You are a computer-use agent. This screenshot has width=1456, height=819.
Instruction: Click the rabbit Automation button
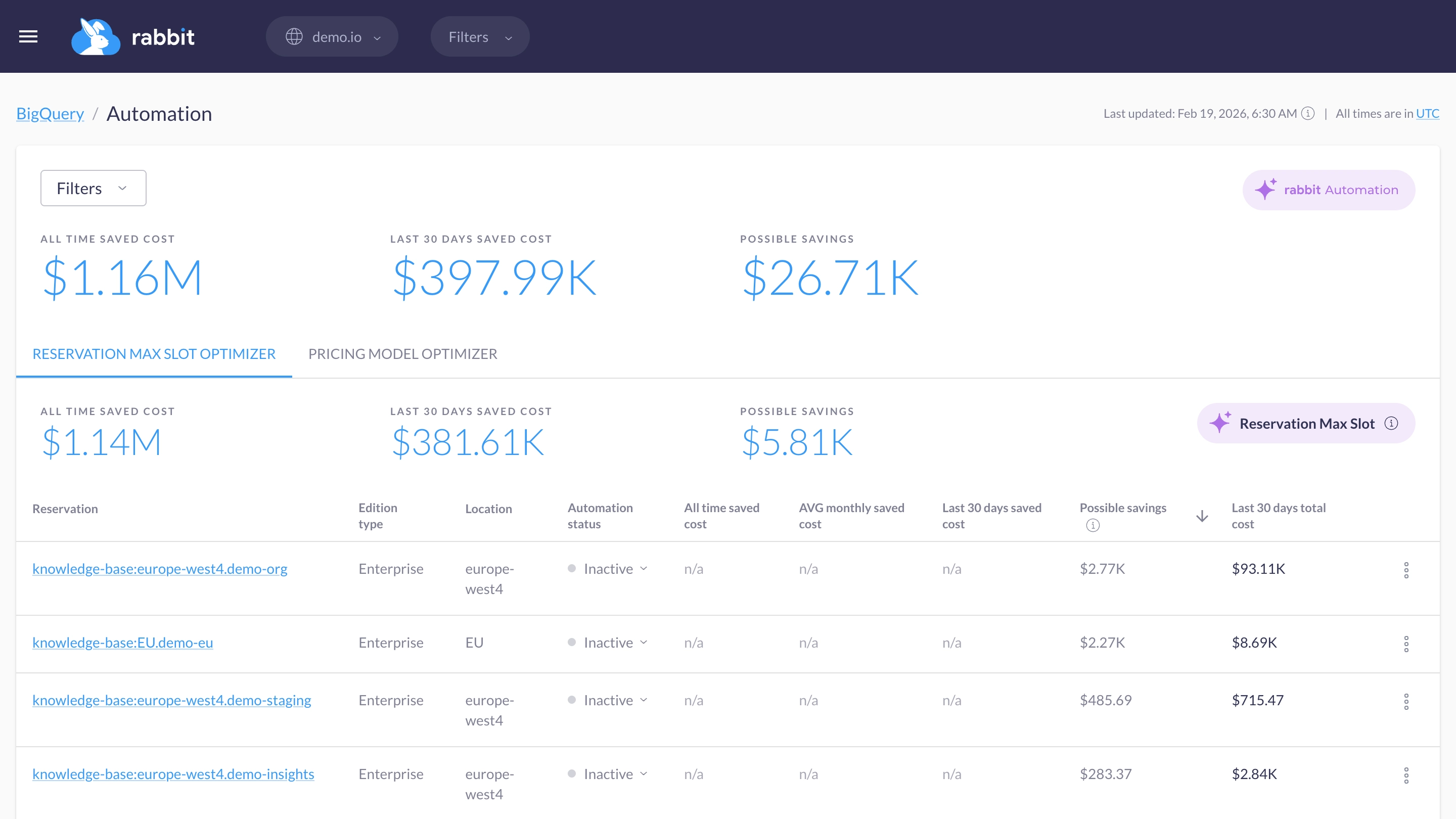pyautogui.click(x=1328, y=190)
